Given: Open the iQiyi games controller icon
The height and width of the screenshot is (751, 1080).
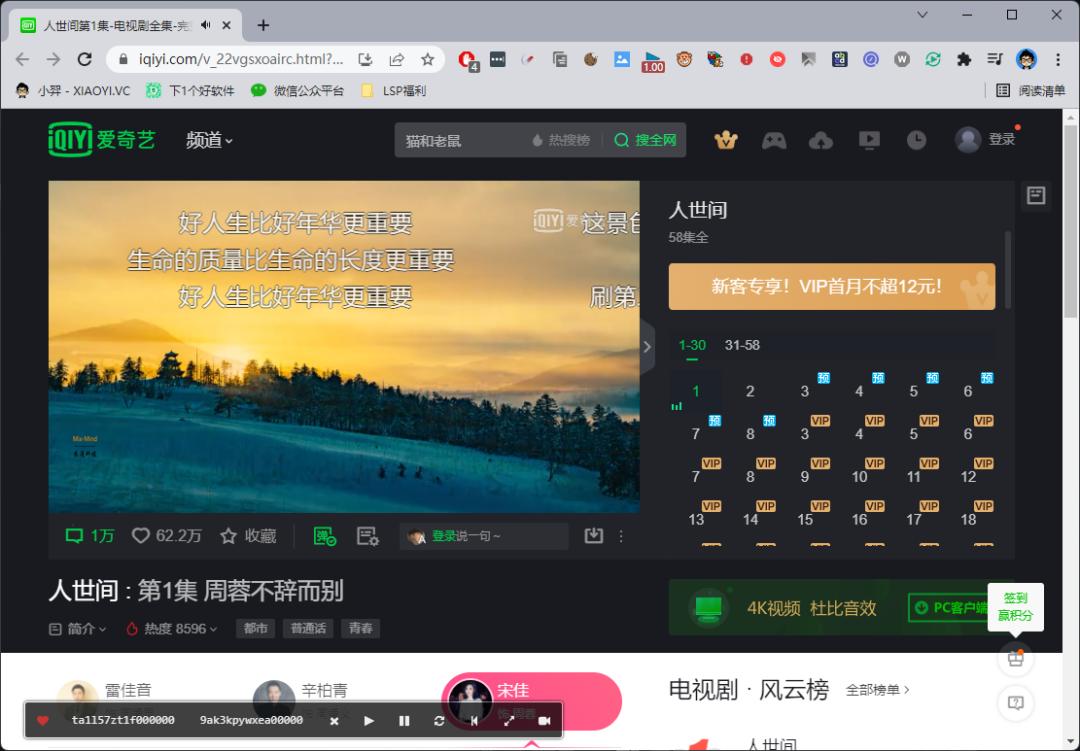Looking at the screenshot, I should coord(774,140).
